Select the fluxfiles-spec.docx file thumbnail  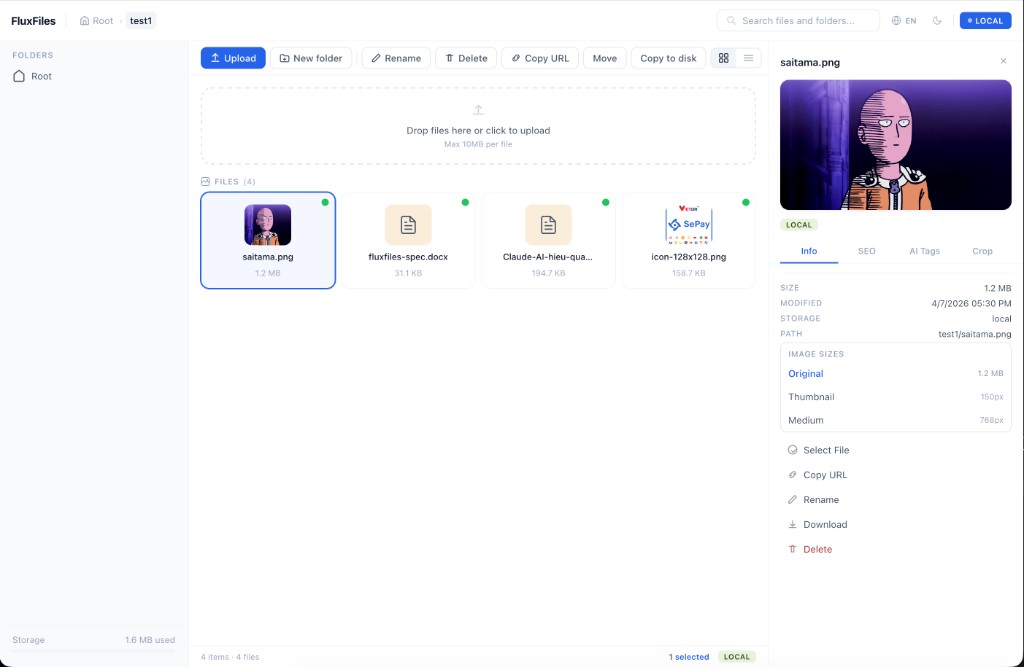pyautogui.click(x=408, y=224)
